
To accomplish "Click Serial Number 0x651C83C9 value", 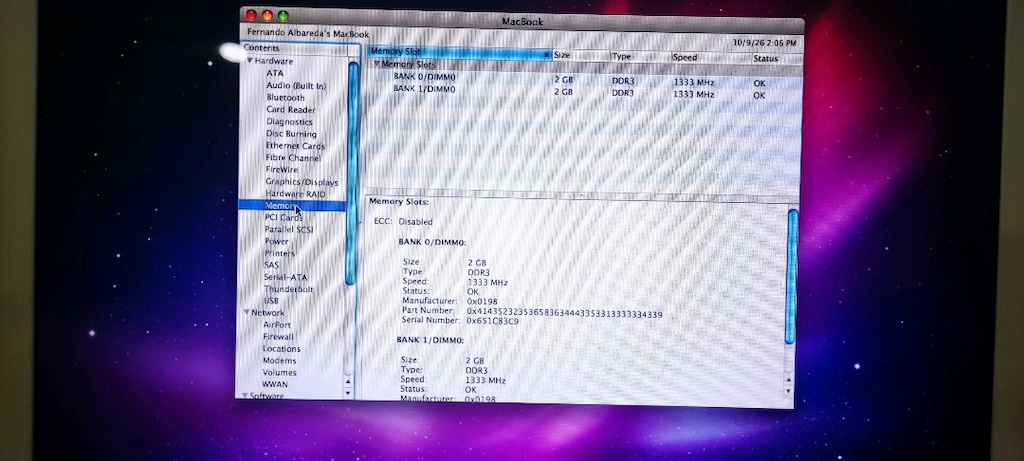I will point(492,321).
